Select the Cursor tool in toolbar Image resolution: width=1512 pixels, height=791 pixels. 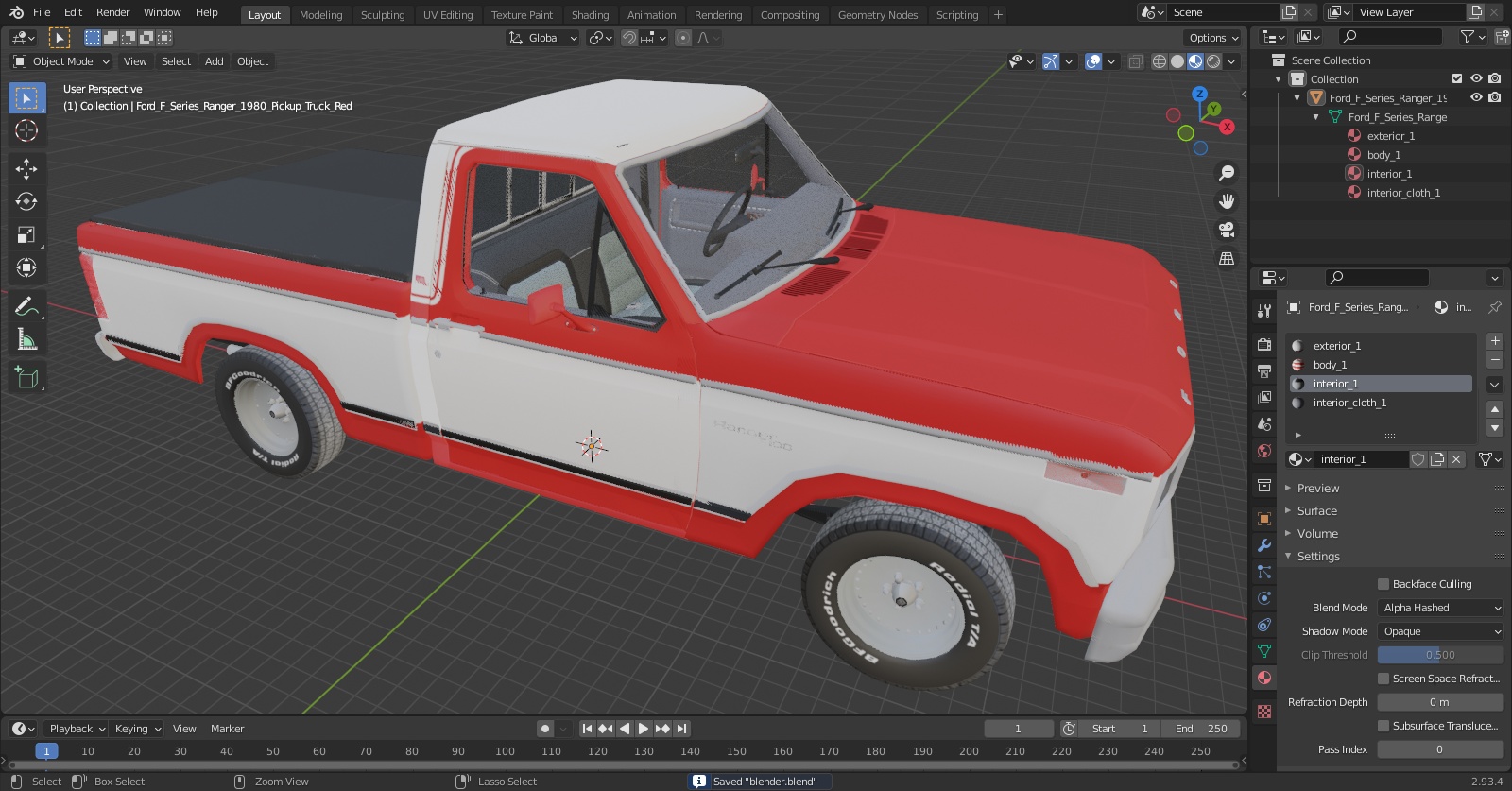coord(26,130)
